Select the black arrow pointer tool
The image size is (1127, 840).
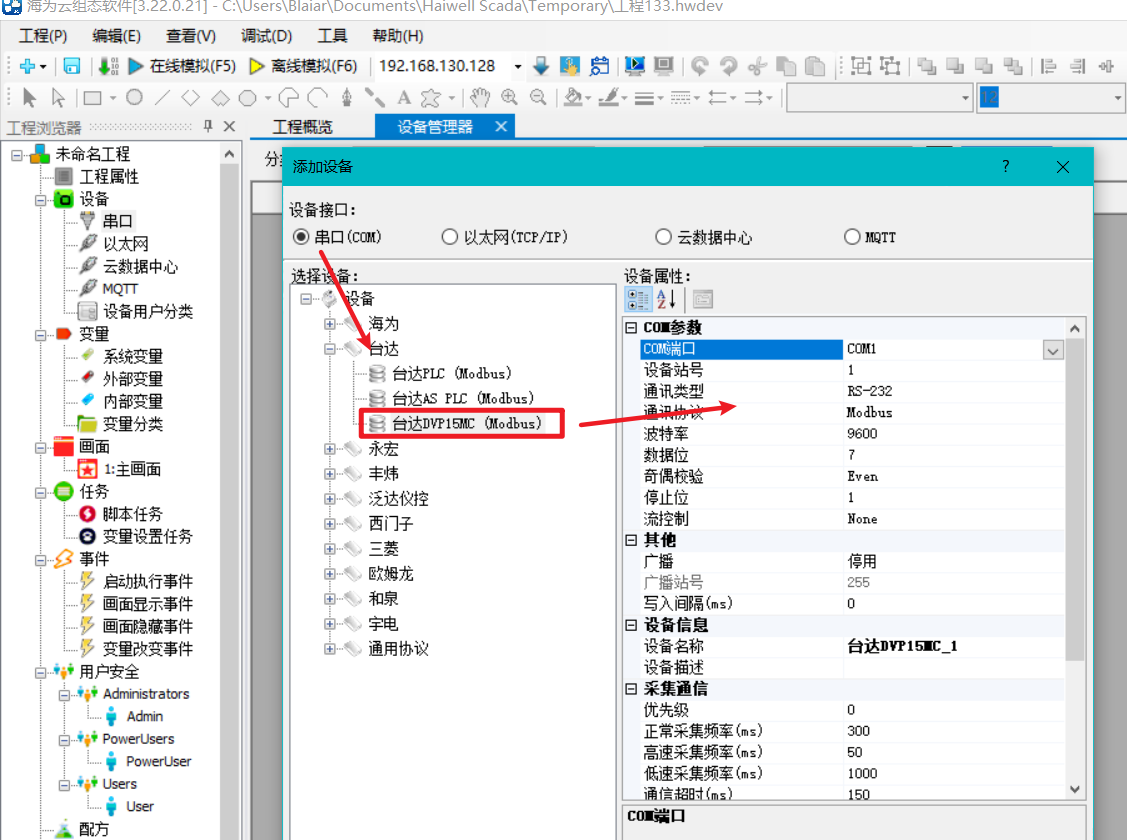29,97
